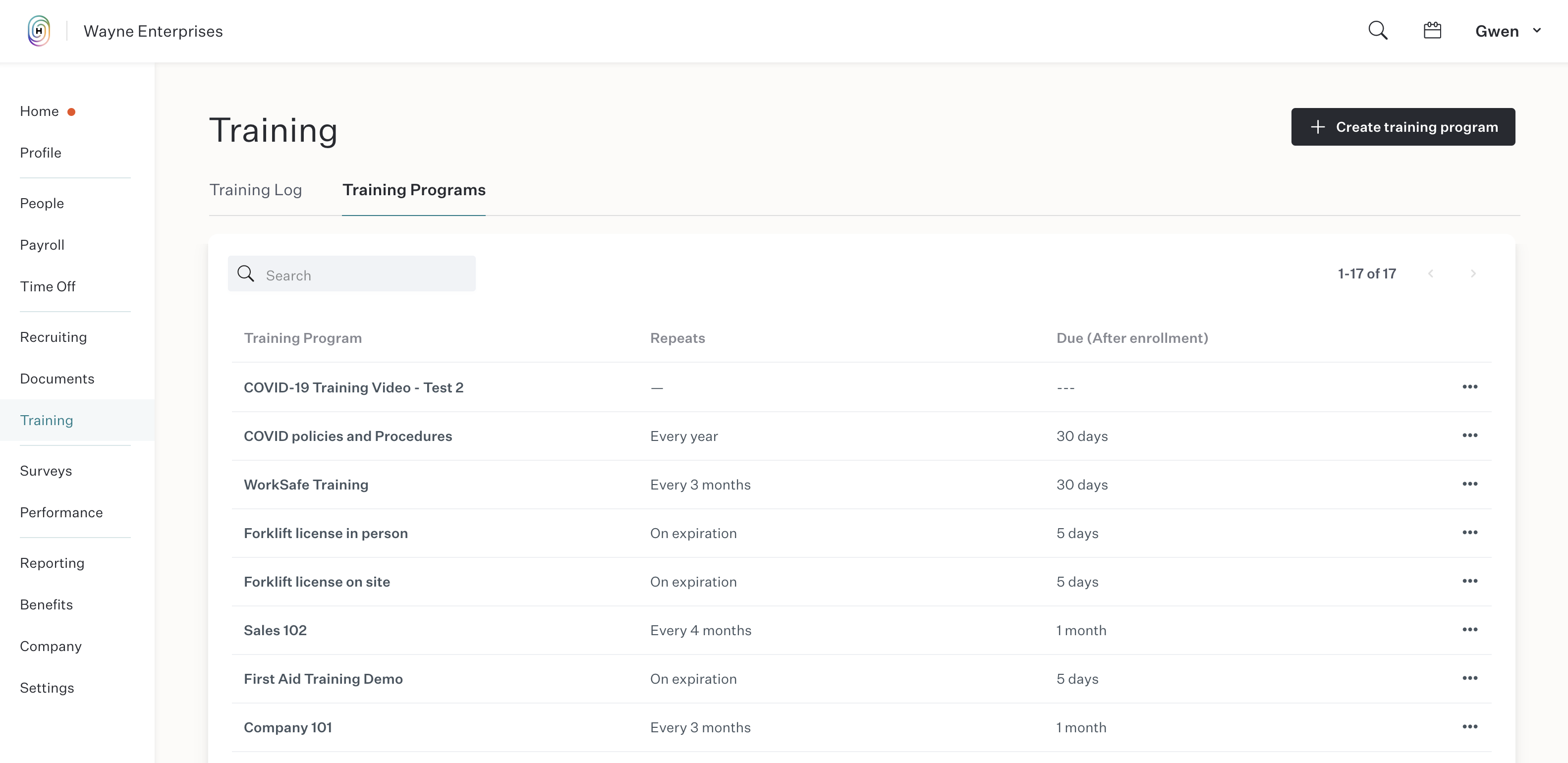Open more options for Forklift license on site
The height and width of the screenshot is (763, 1568).
(x=1470, y=582)
